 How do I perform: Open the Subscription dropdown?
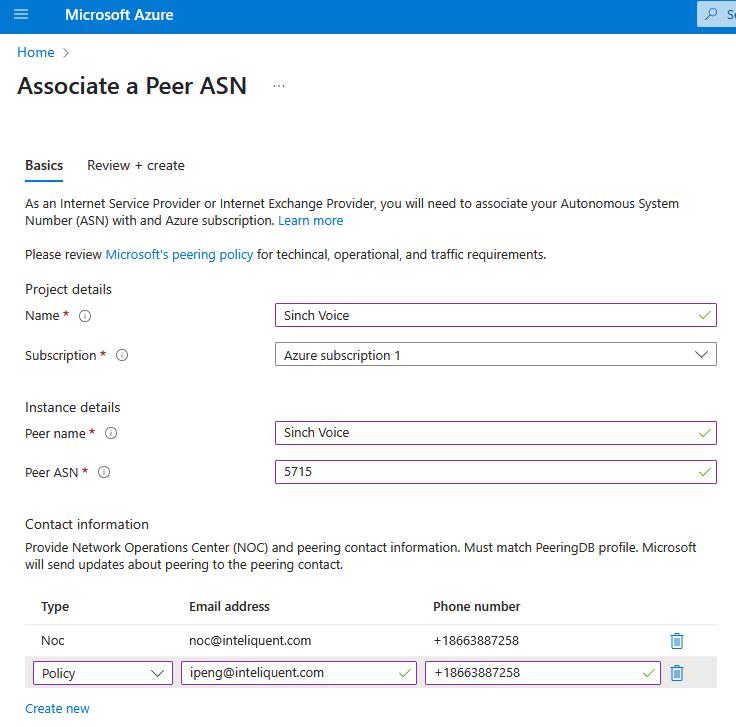click(x=496, y=354)
